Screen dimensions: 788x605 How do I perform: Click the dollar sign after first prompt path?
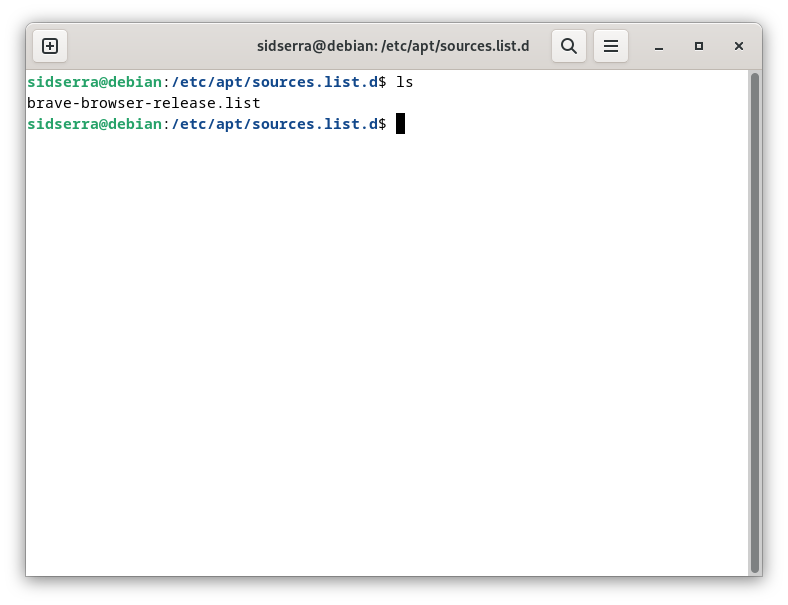click(x=382, y=82)
